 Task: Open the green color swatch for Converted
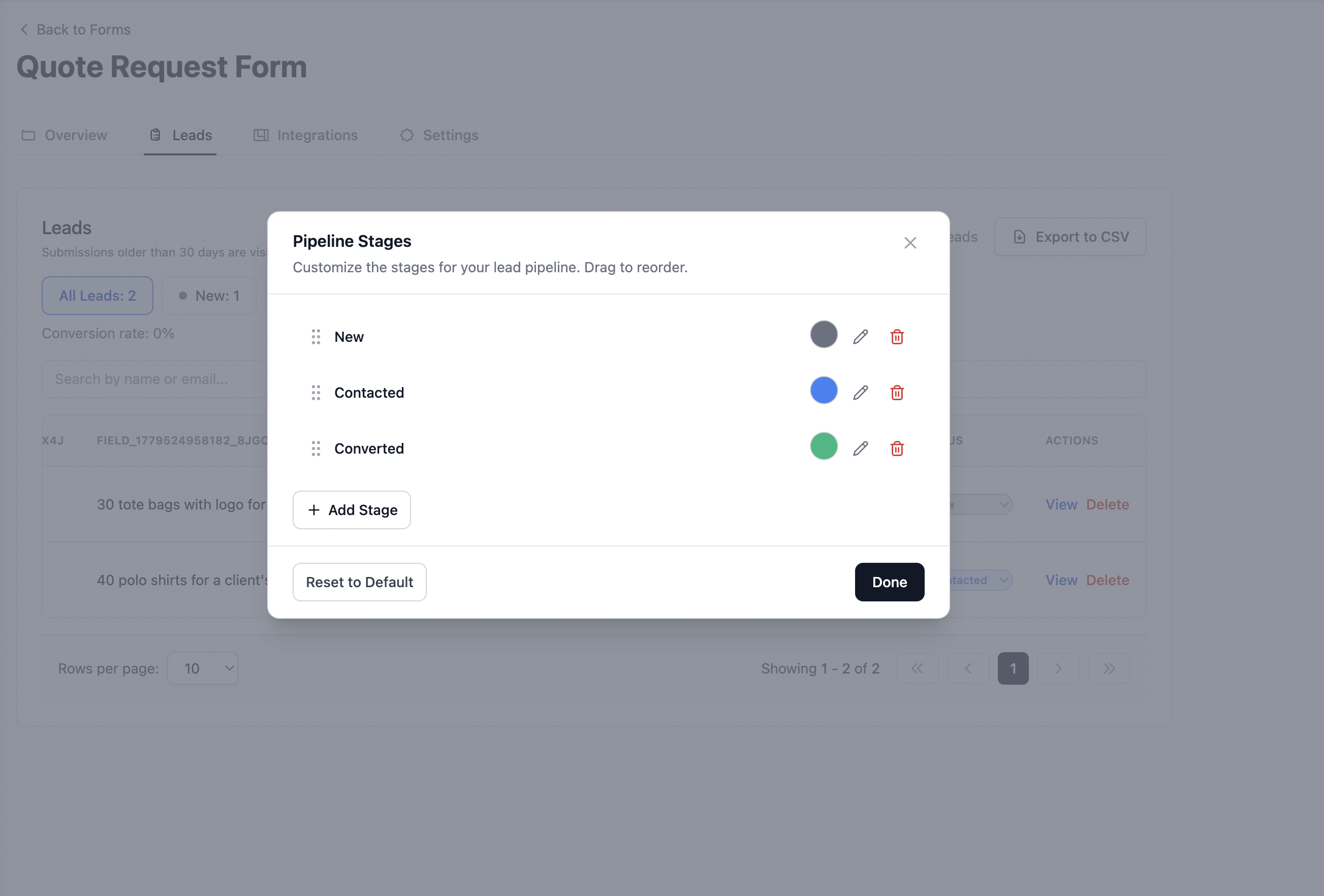click(x=824, y=446)
